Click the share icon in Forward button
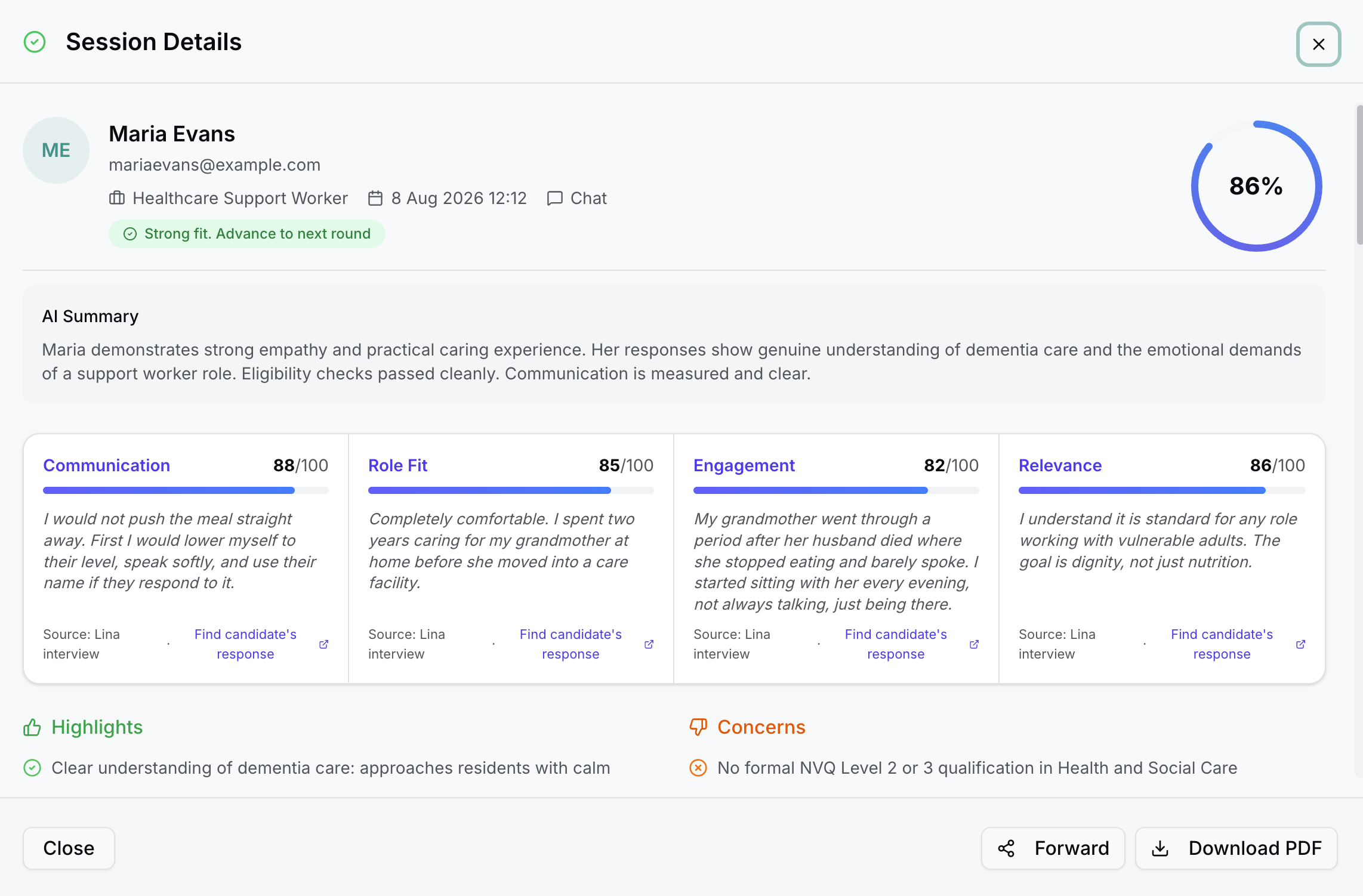 [x=1007, y=848]
